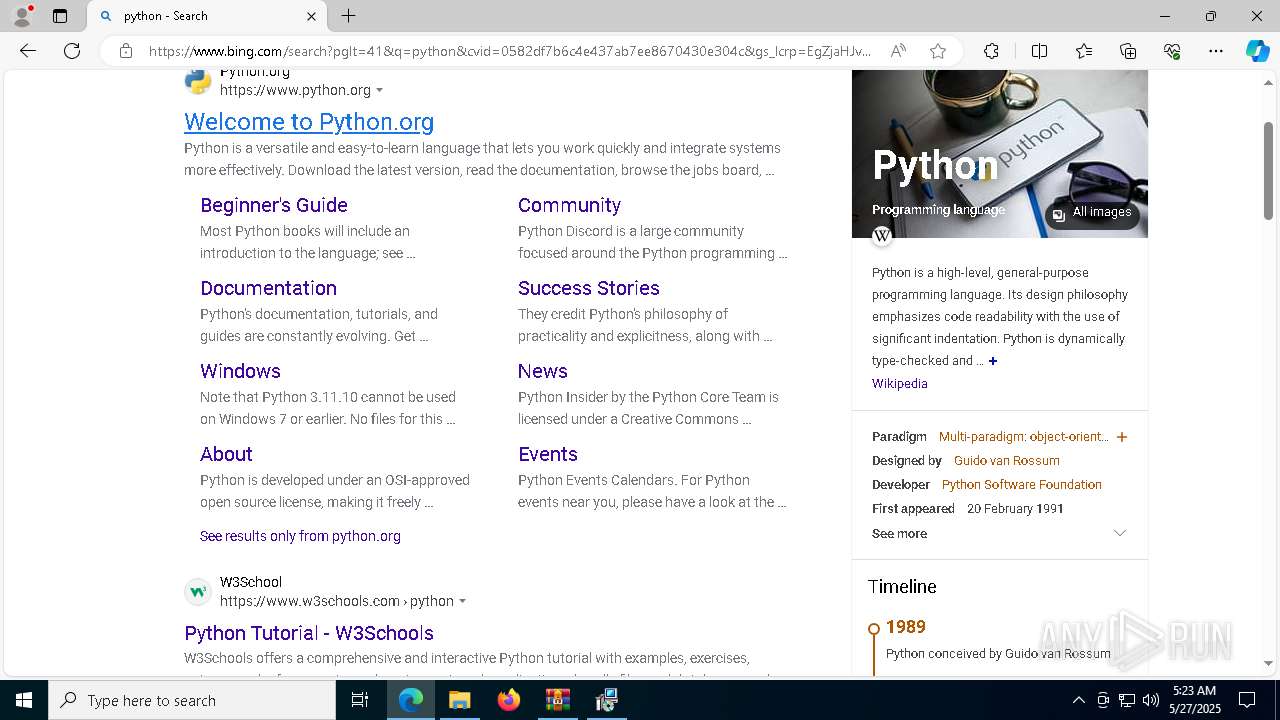
Task: Open File Explorer from the taskbar
Action: coord(460,700)
